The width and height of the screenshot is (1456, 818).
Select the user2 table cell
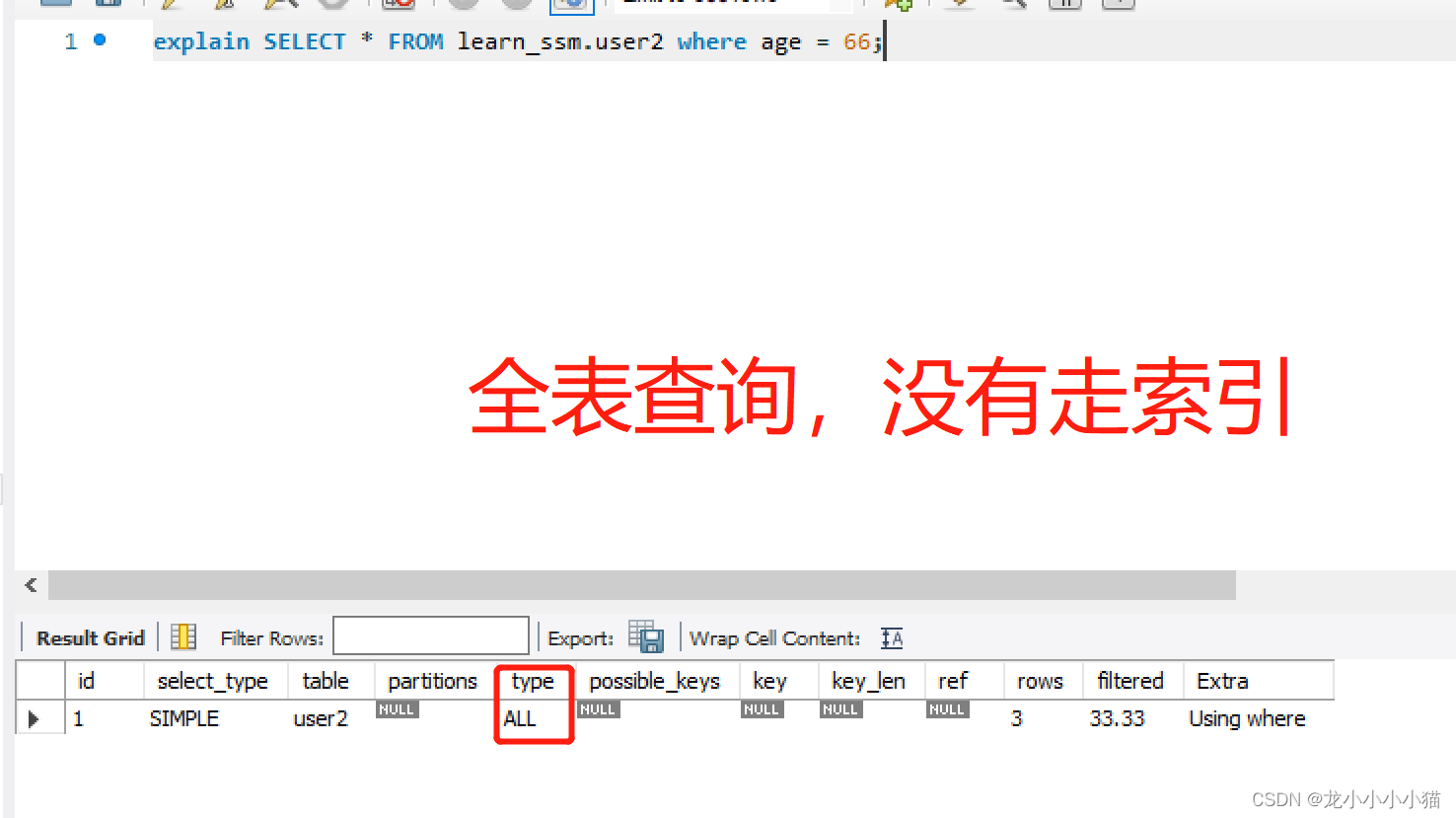(x=331, y=718)
